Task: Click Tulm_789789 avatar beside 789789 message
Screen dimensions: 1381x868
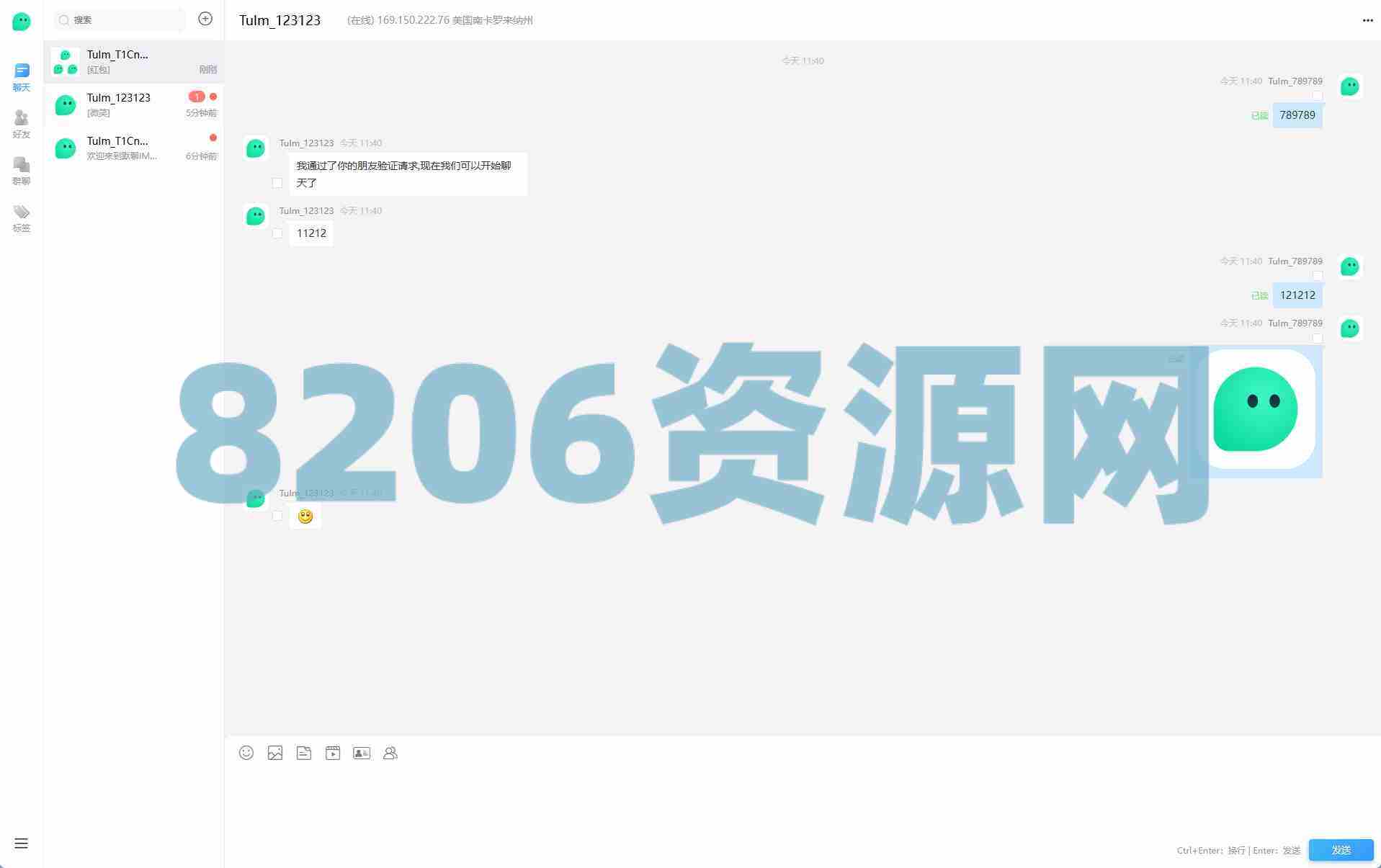Action: (x=1349, y=86)
